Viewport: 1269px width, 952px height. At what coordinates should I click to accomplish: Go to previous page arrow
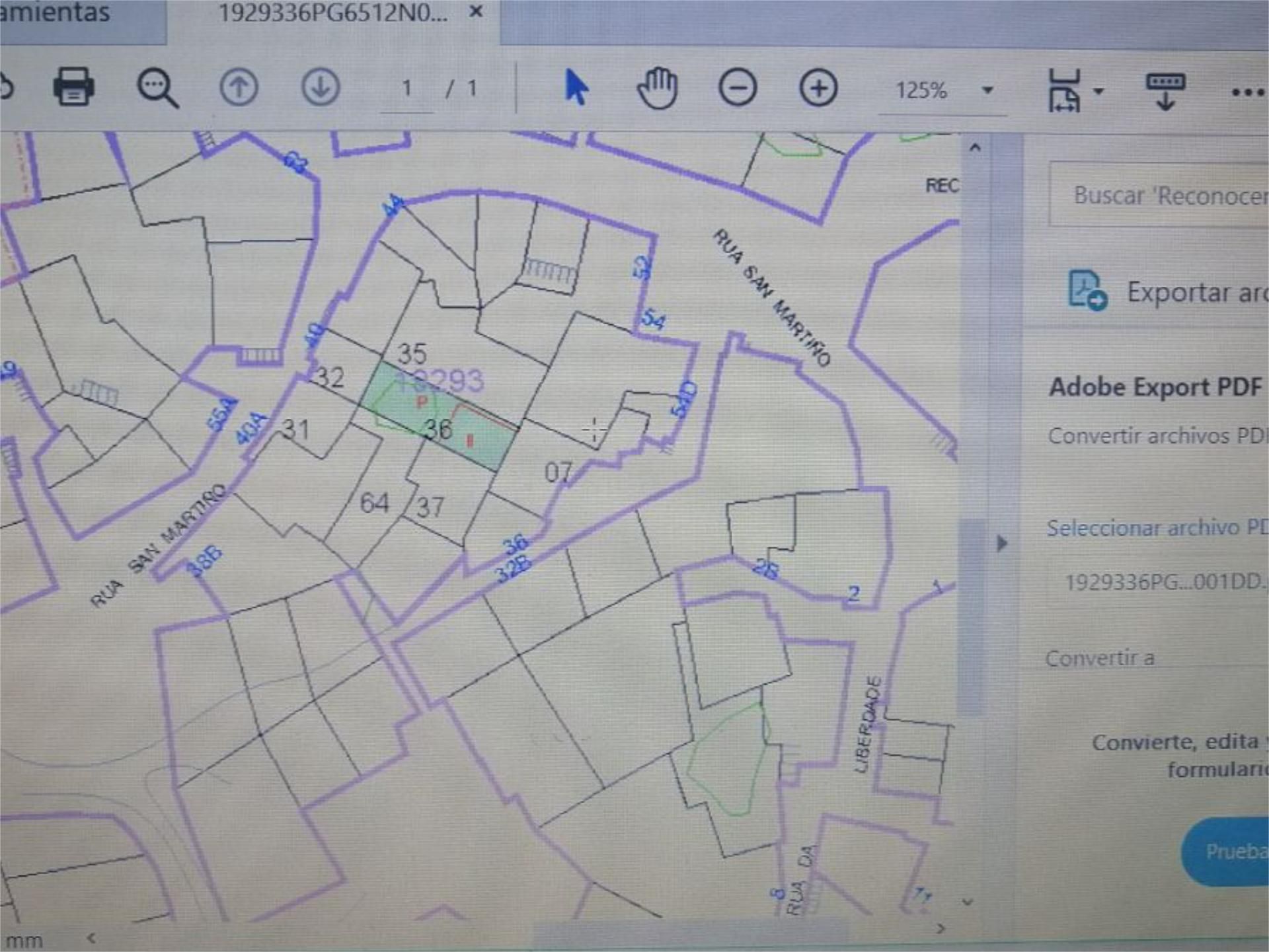(239, 87)
